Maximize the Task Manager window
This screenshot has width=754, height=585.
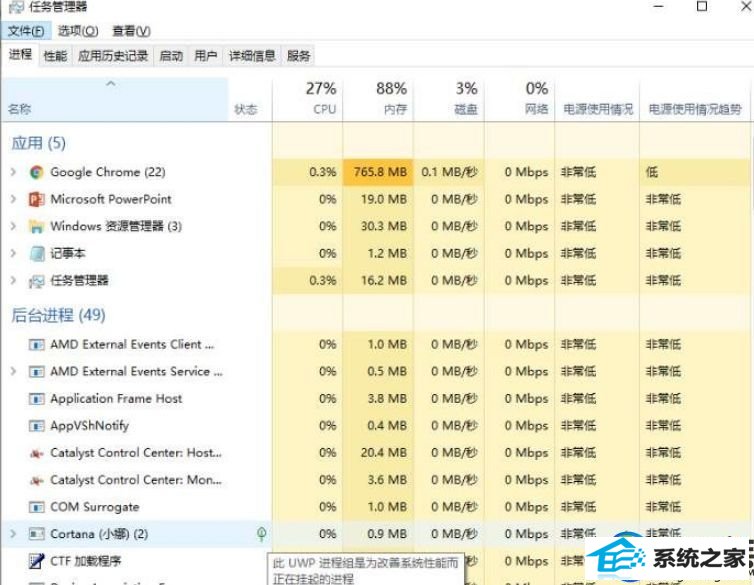[x=702, y=6]
